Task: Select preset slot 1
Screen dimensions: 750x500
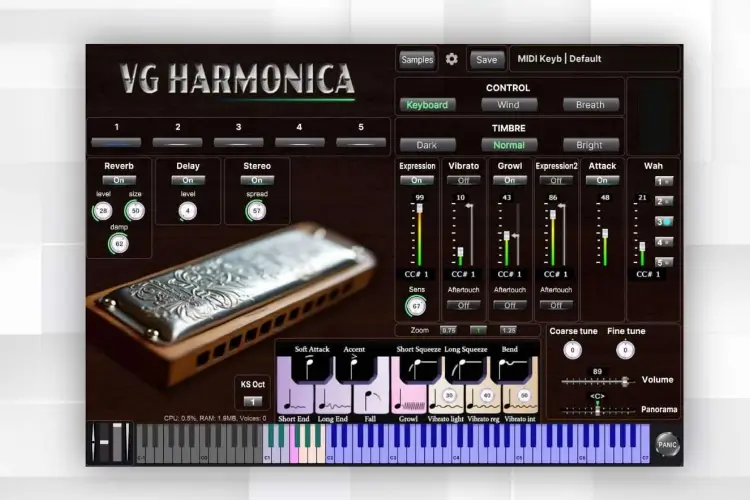Action: (116, 143)
